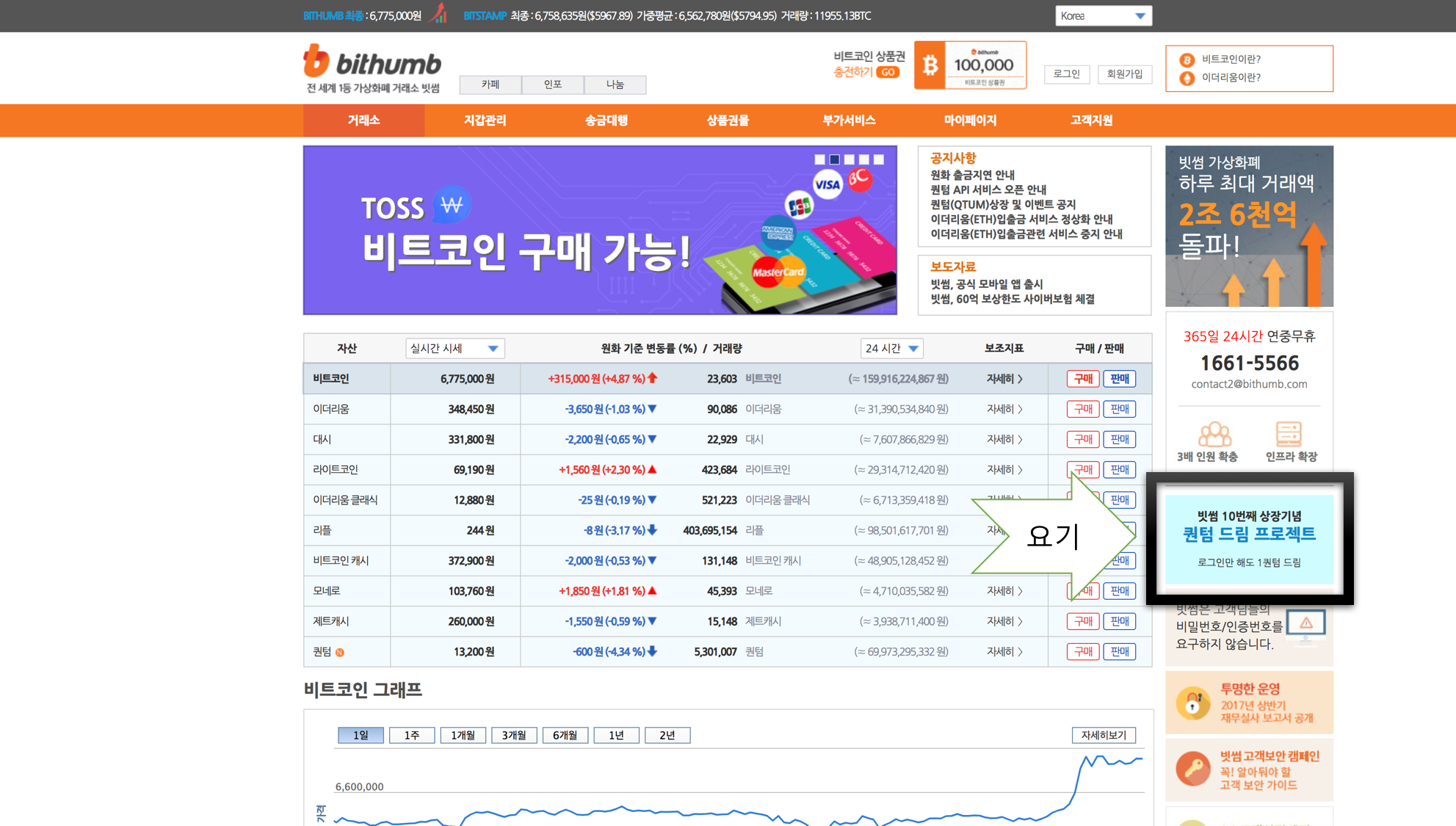Click the orange Bitcoin gift card icon
This screenshot has width=1456, height=826.
[x=970, y=65]
